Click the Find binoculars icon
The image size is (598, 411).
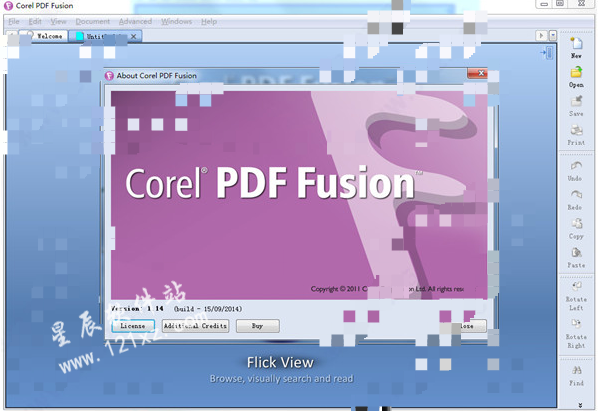pos(576,370)
